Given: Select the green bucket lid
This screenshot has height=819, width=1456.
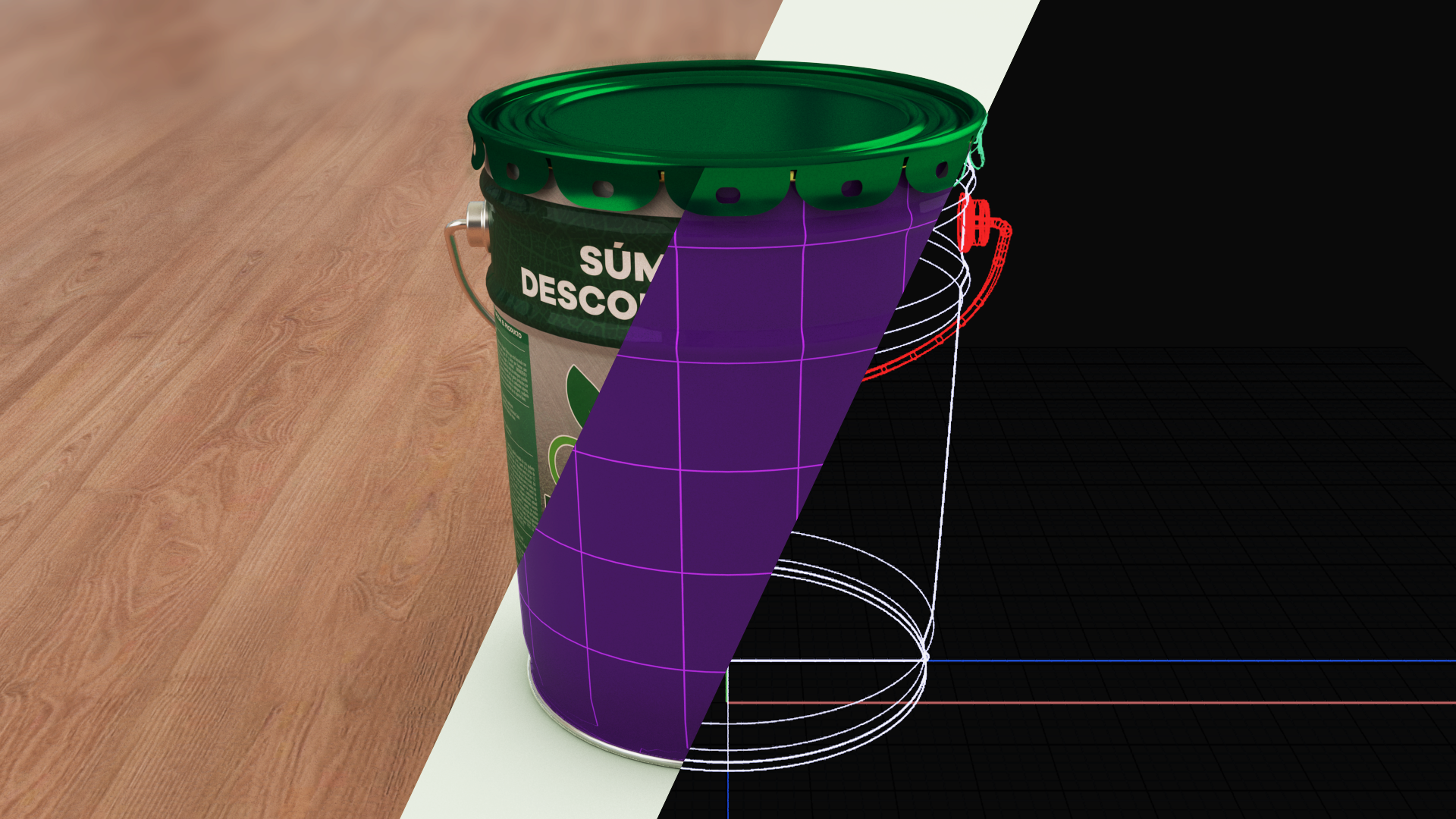Looking at the screenshot, I should point(726,136).
